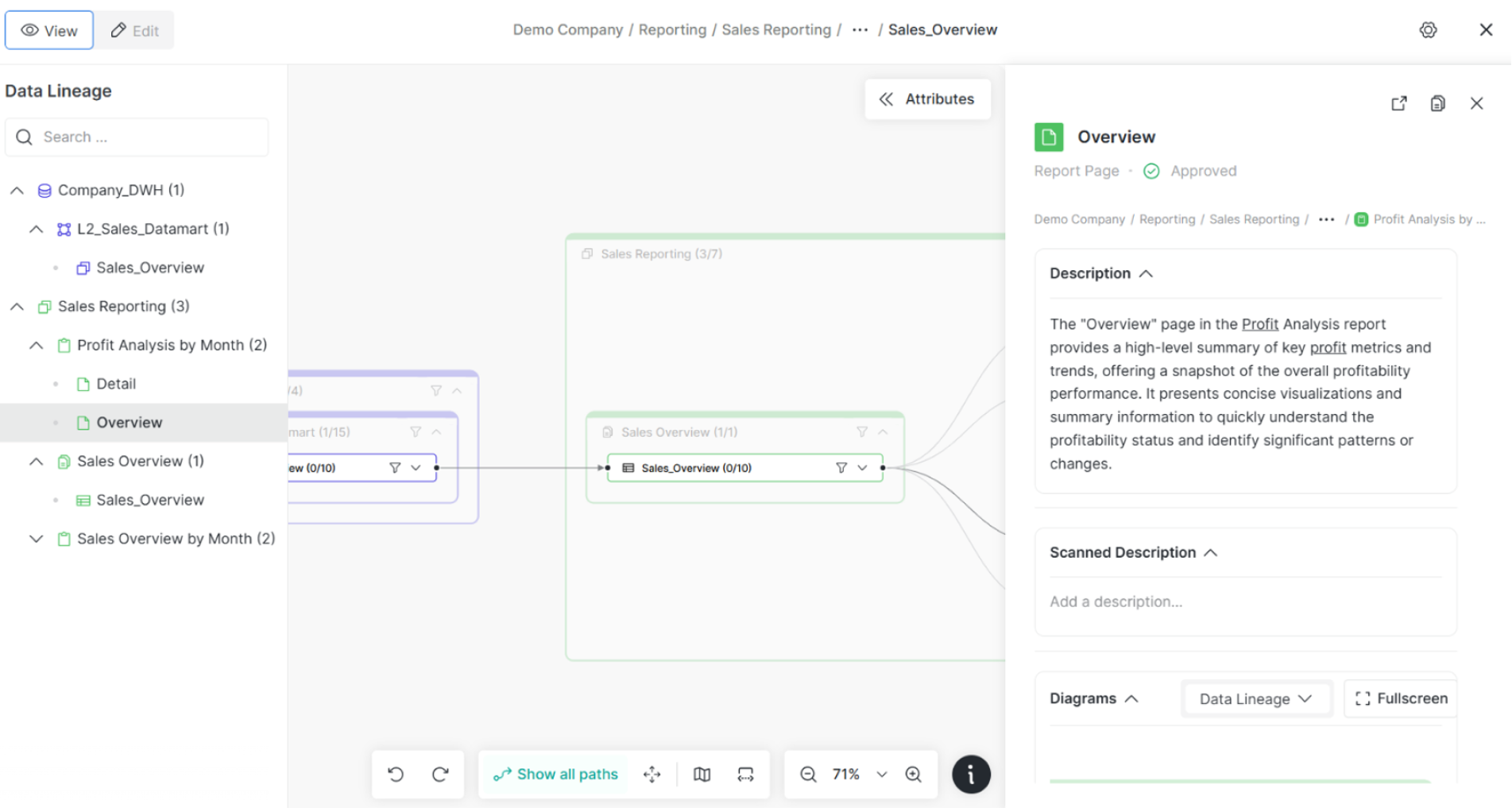
Task: Select Detail page in lineage tree
Action: pyautogui.click(x=116, y=384)
